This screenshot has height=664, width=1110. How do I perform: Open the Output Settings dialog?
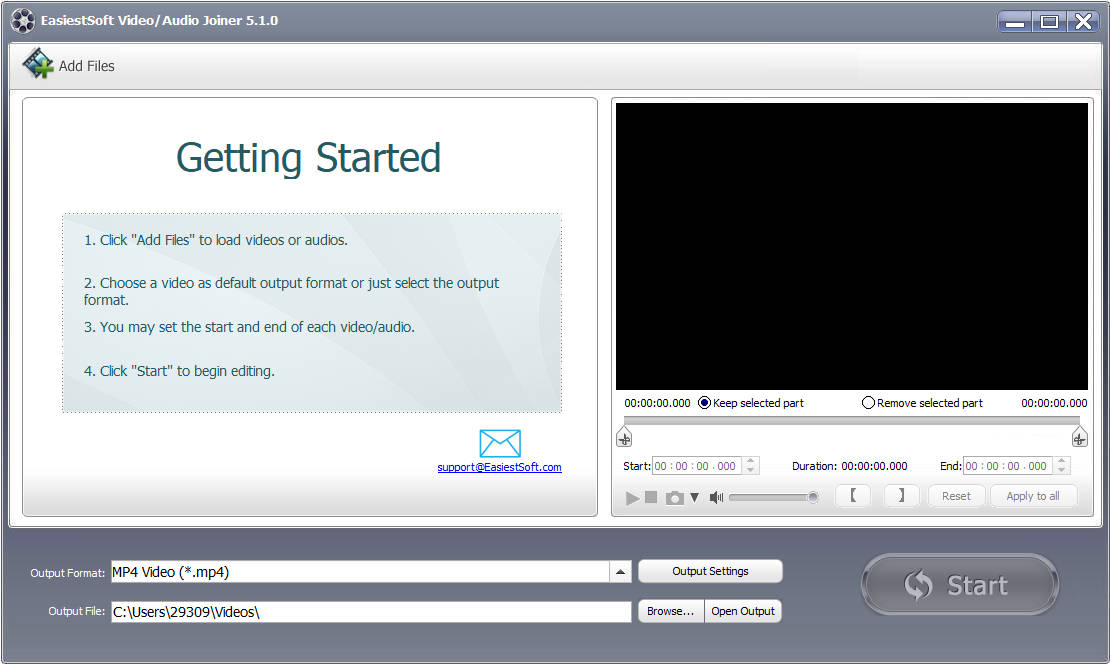[x=710, y=571]
